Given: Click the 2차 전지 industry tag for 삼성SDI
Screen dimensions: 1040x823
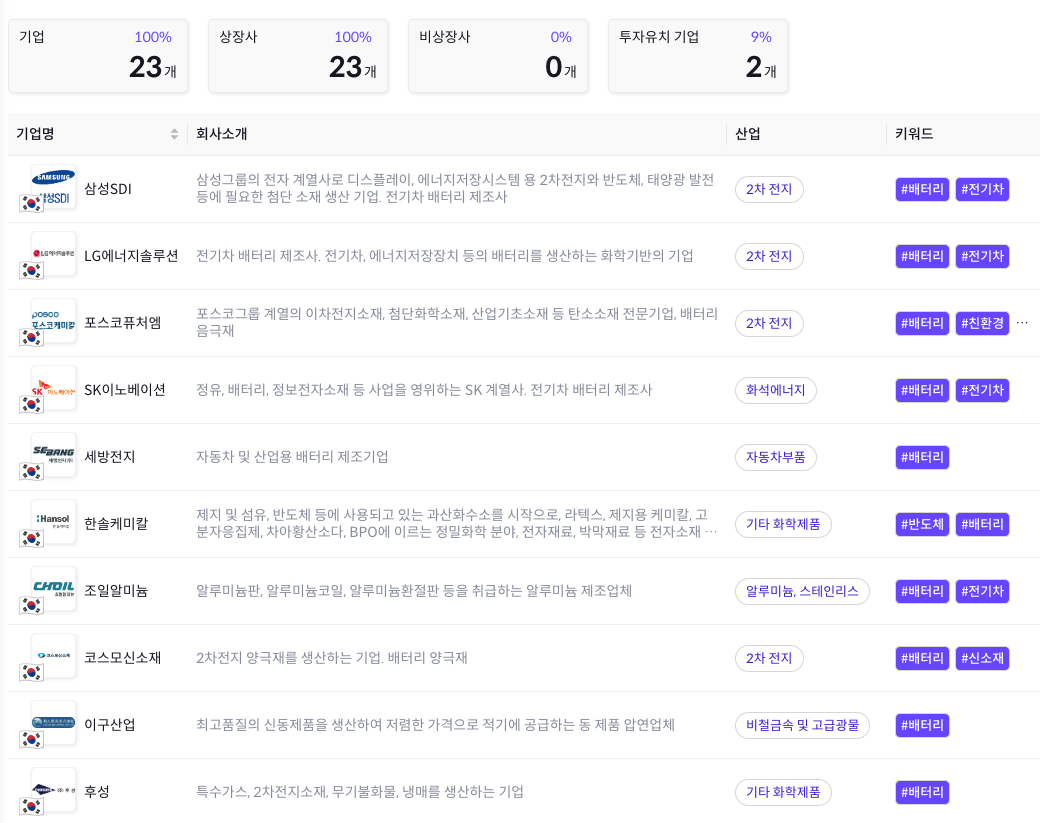Looking at the screenshot, I should (769, 189).
